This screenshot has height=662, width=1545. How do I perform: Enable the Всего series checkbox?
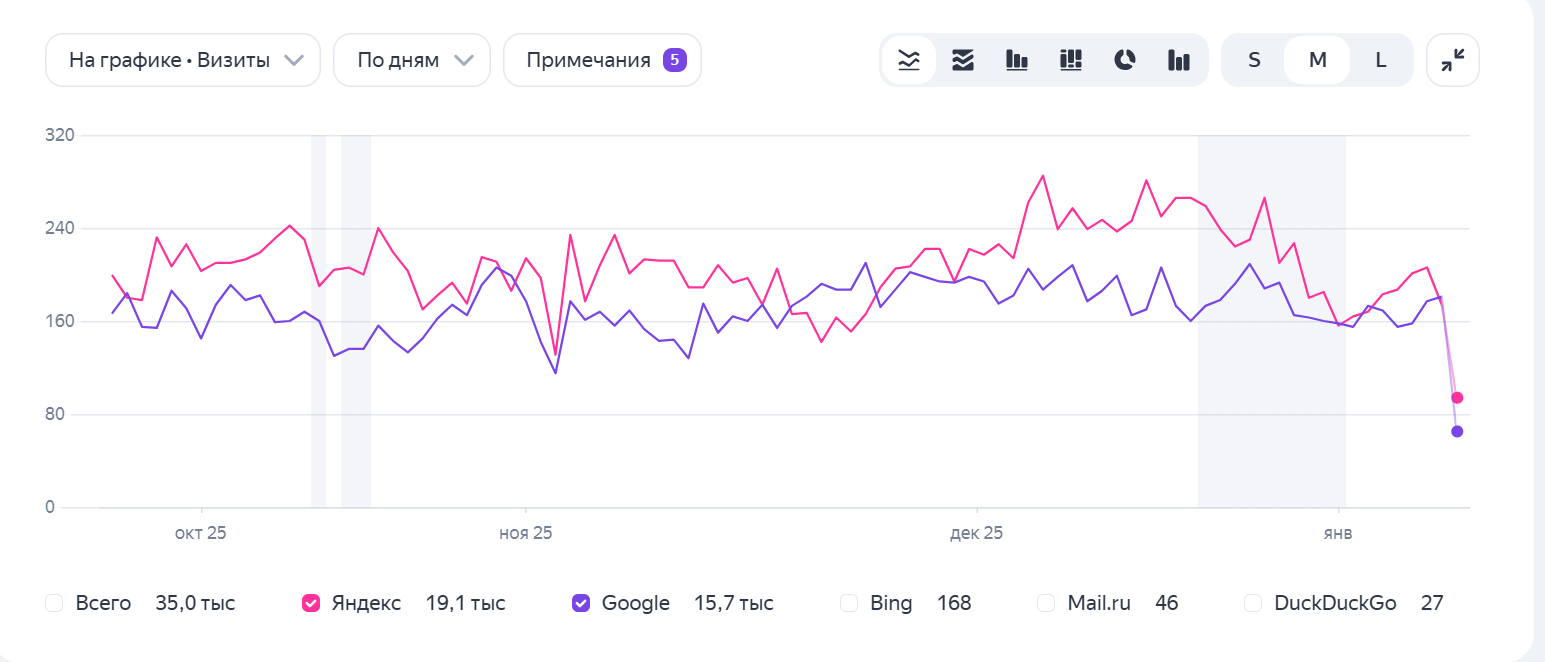click(55, 603)
